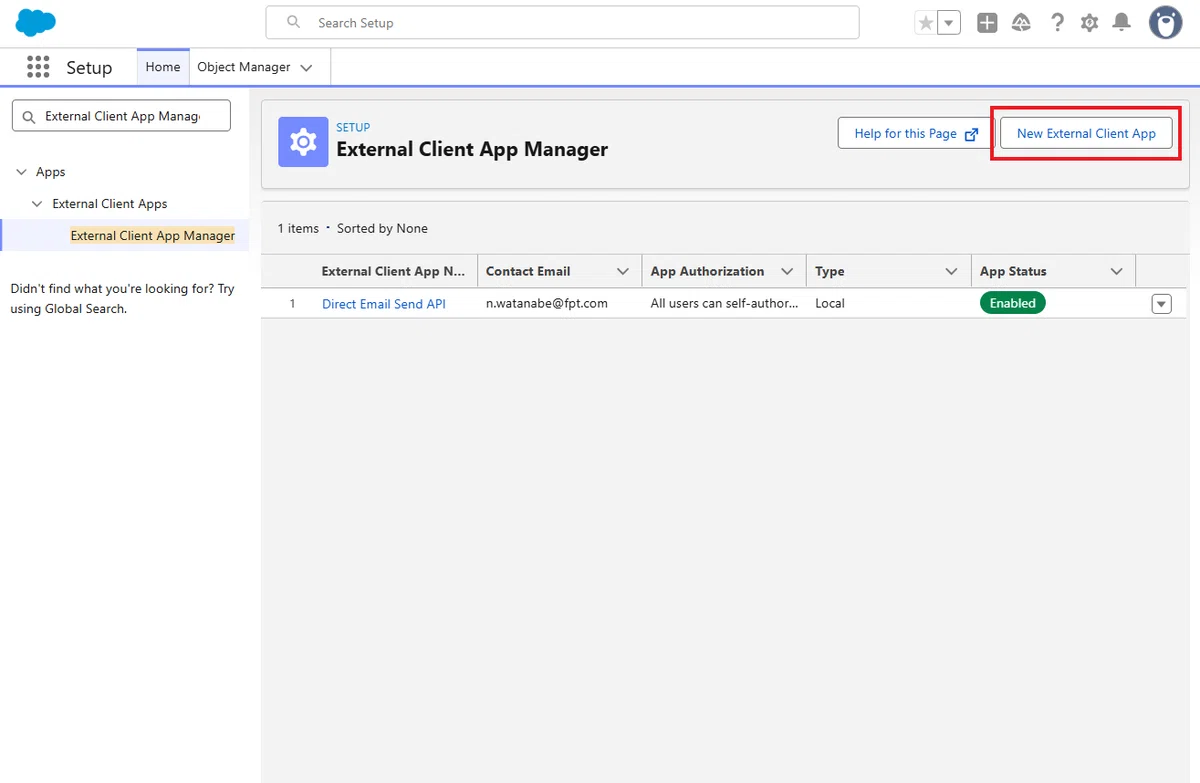Open the setup gear icon
Screen dimensions: 1200x783
pyautogui.click(x=1089, y=23)
